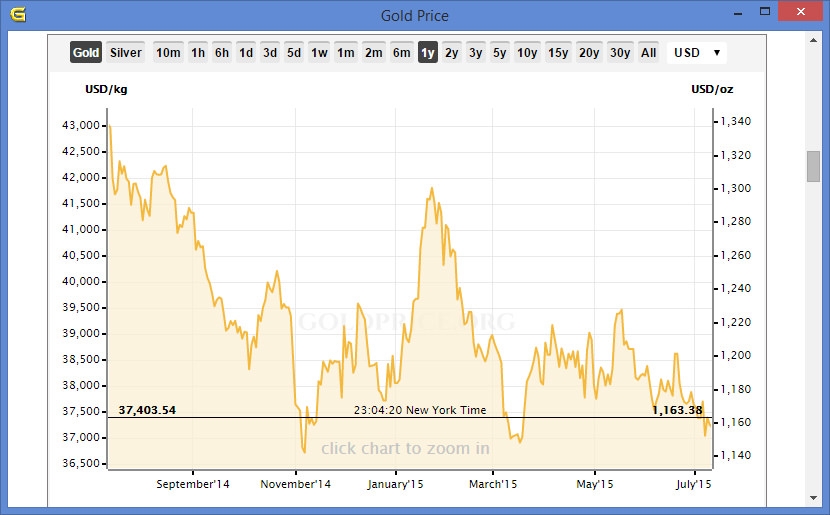Select the active 1y range button

coord(428,52)
